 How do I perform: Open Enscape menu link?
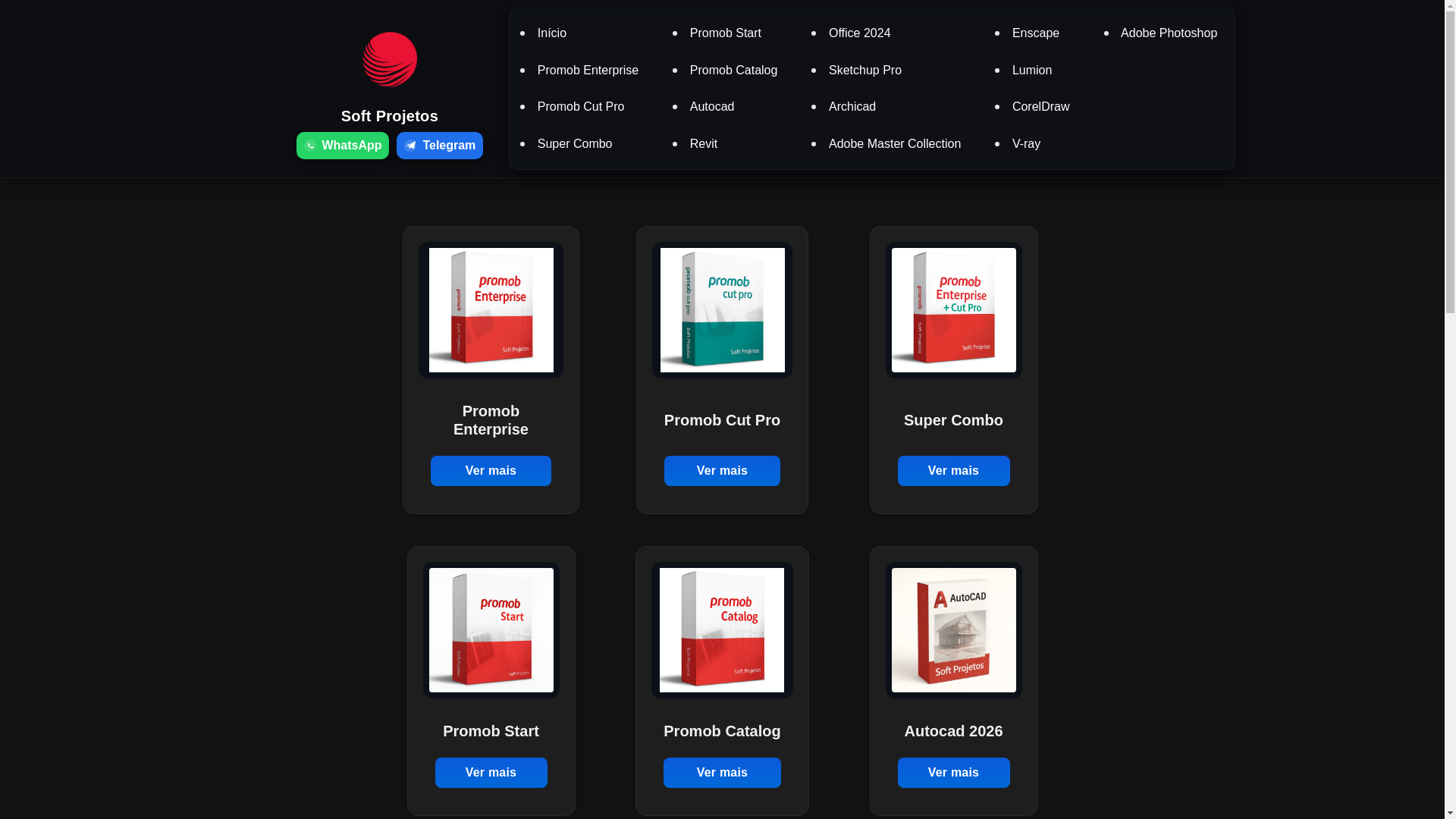1036,33
